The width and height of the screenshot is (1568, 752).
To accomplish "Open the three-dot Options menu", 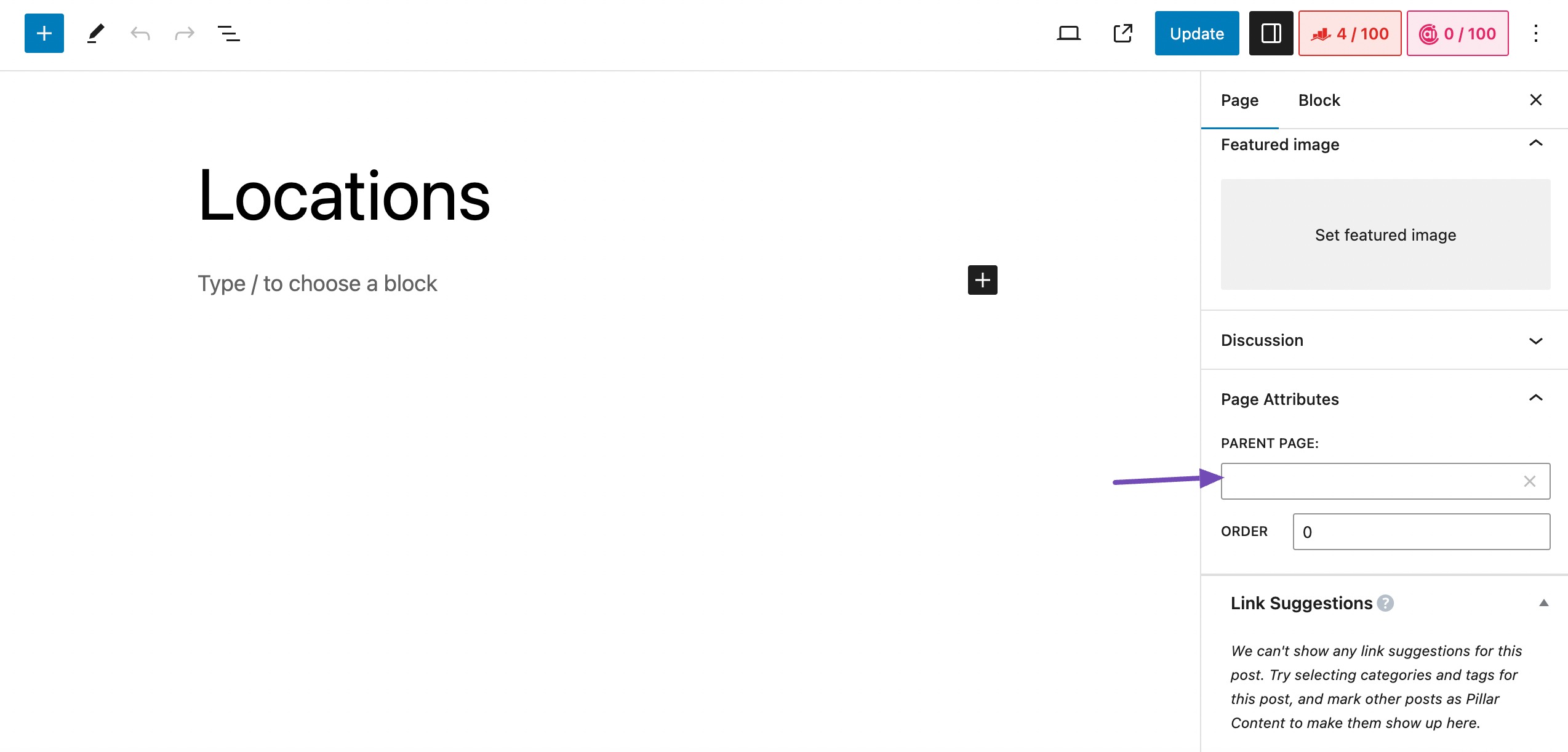I will point(1535,33).
